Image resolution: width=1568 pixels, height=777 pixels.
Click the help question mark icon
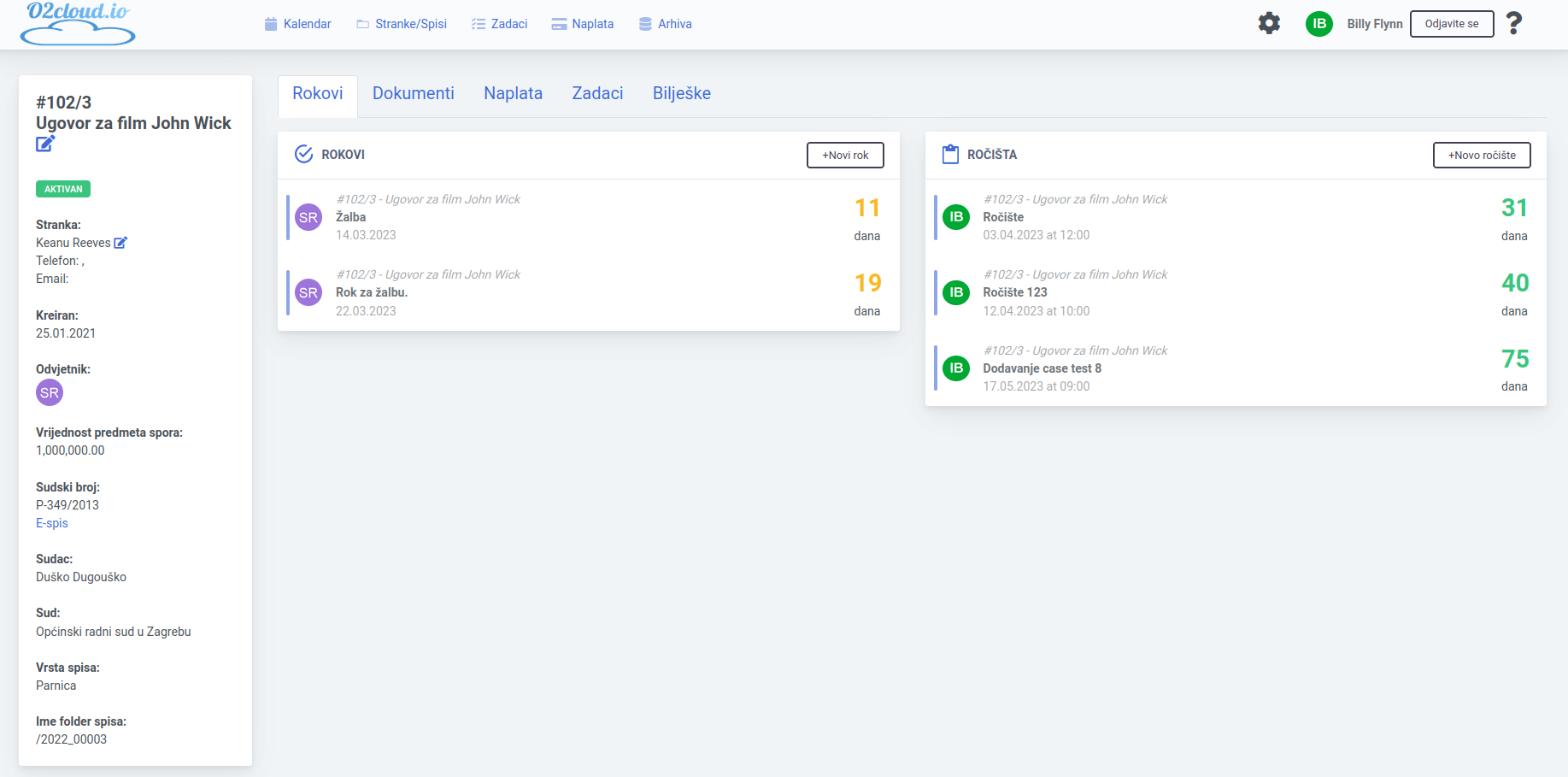[1513, 23]
